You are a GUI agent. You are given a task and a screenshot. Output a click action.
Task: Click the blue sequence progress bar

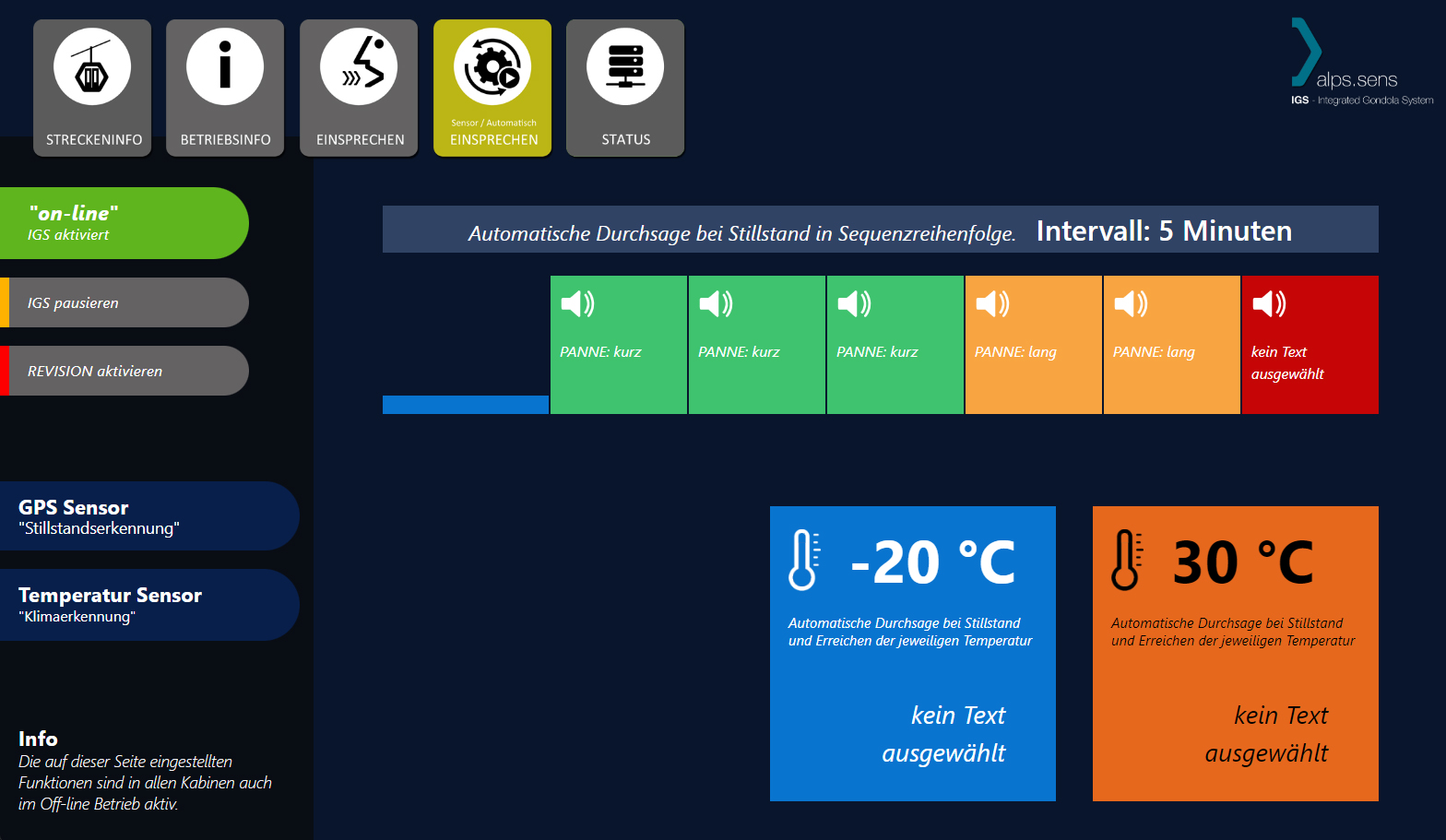[466, 405]
